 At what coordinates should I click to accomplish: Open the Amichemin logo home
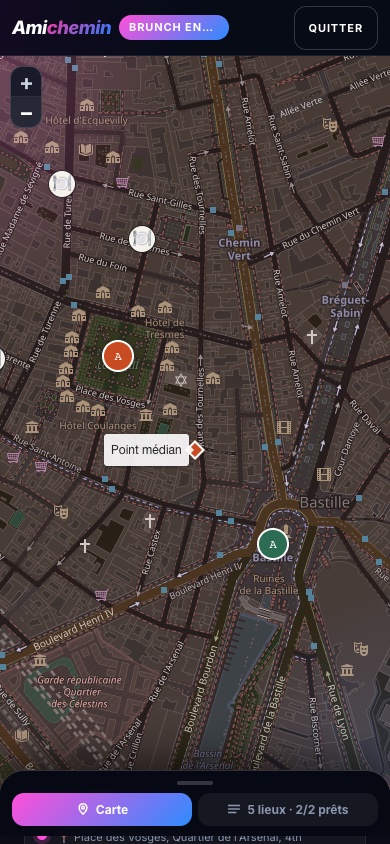(x=61, y=28)
